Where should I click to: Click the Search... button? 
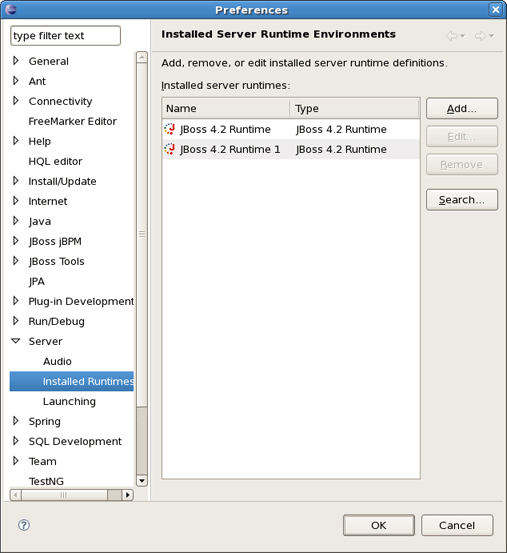point(462,200)
